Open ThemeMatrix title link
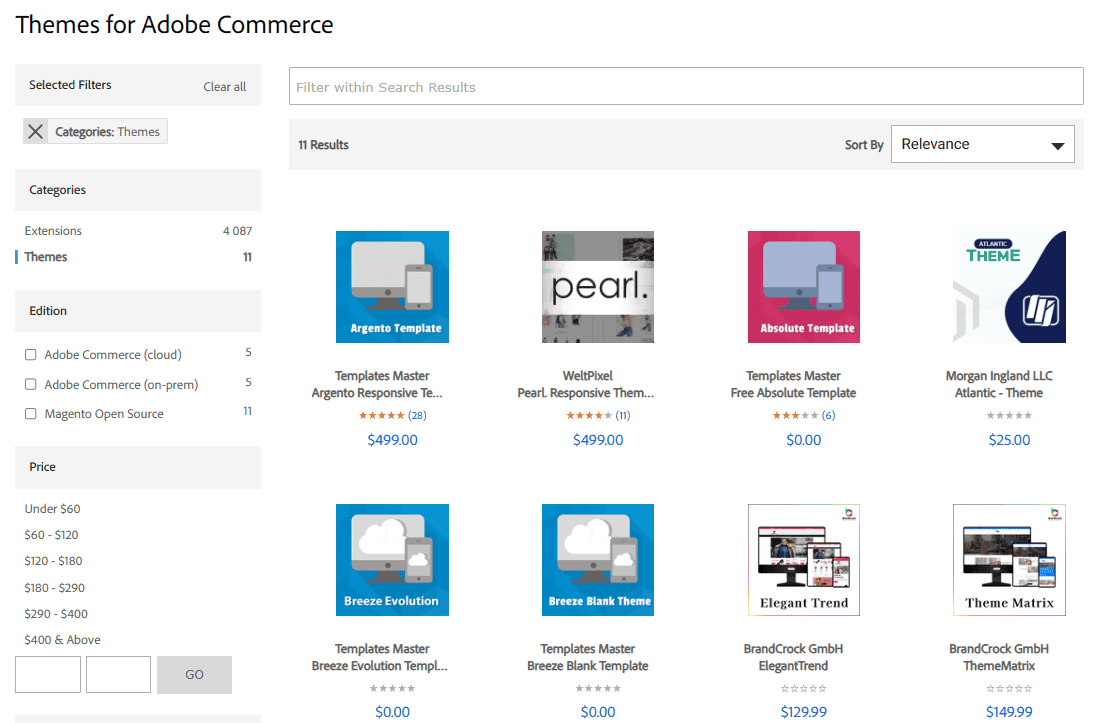This screenshot has width=1103, height=723. [x=999, y=665]
